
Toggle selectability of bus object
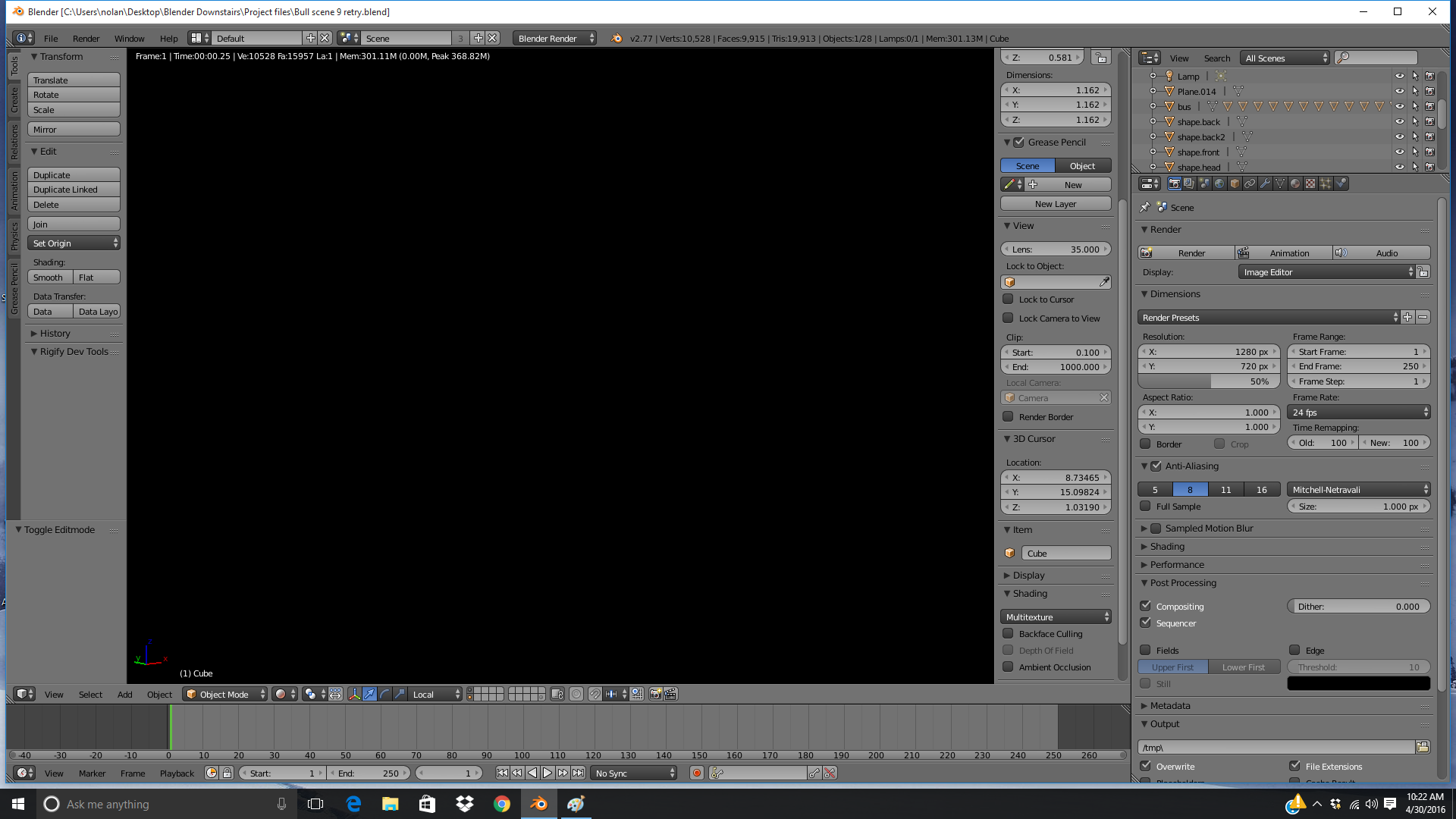pos(1415,106)
